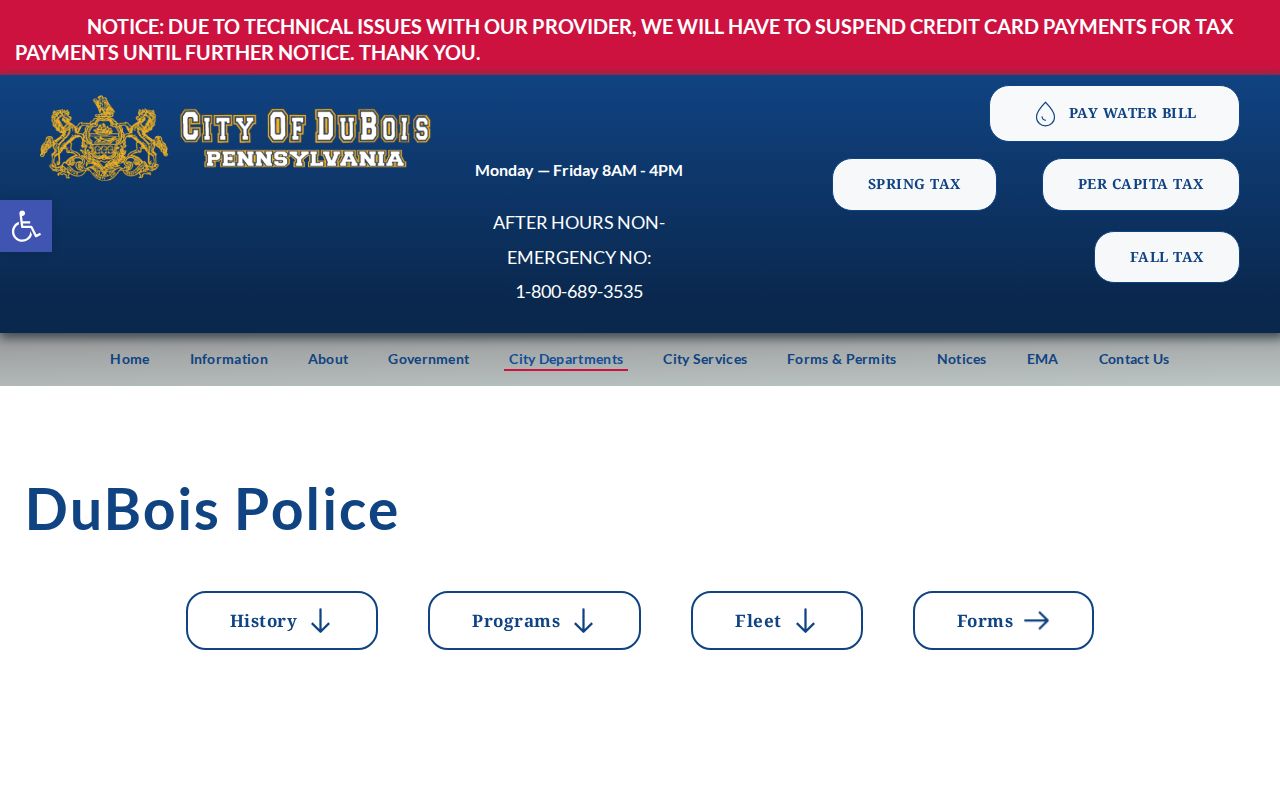Navigate to the Contact Us page

(1134, 359)
